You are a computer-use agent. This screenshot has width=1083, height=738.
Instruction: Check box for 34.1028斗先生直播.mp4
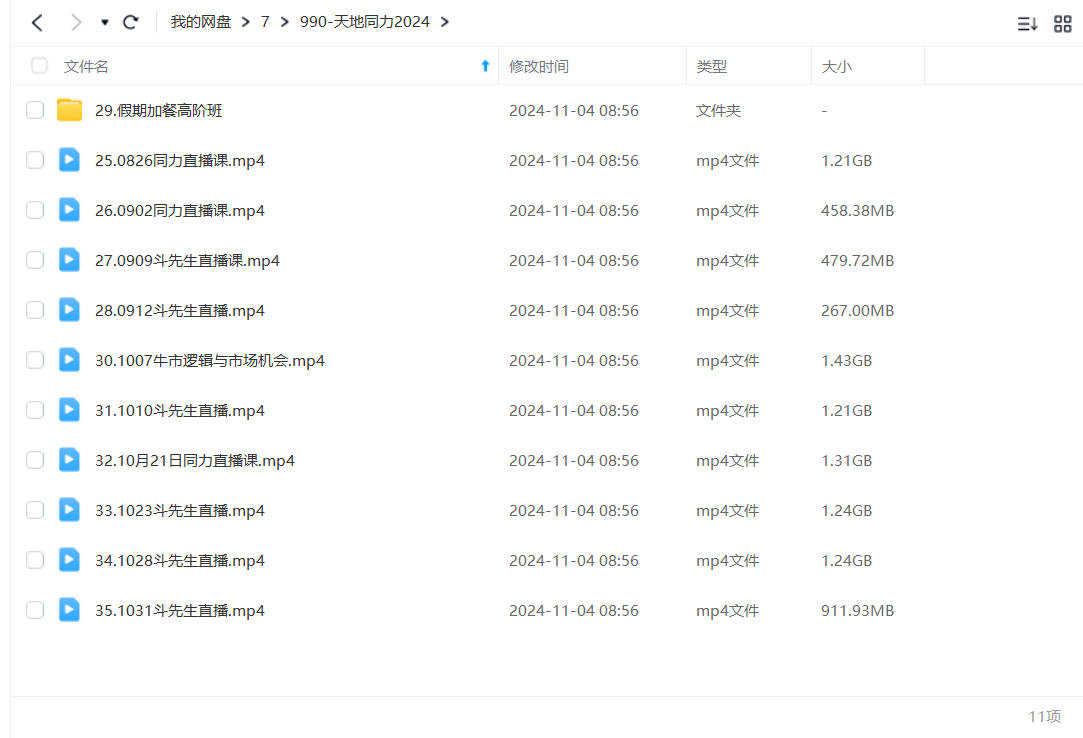click(35, 560)
